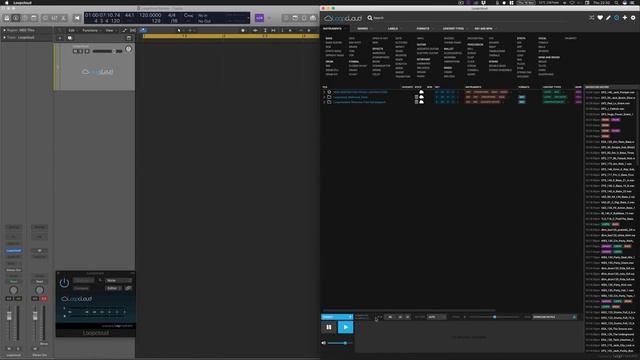Viewport: 640px width, 360px height.
Task: Adjust the Loopcloud track header volume slider
Action: [107, 51]
